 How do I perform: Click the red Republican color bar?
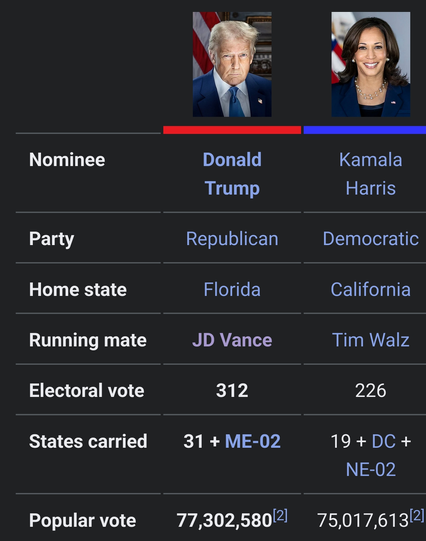pyautogui.click(x=232, y=130)
